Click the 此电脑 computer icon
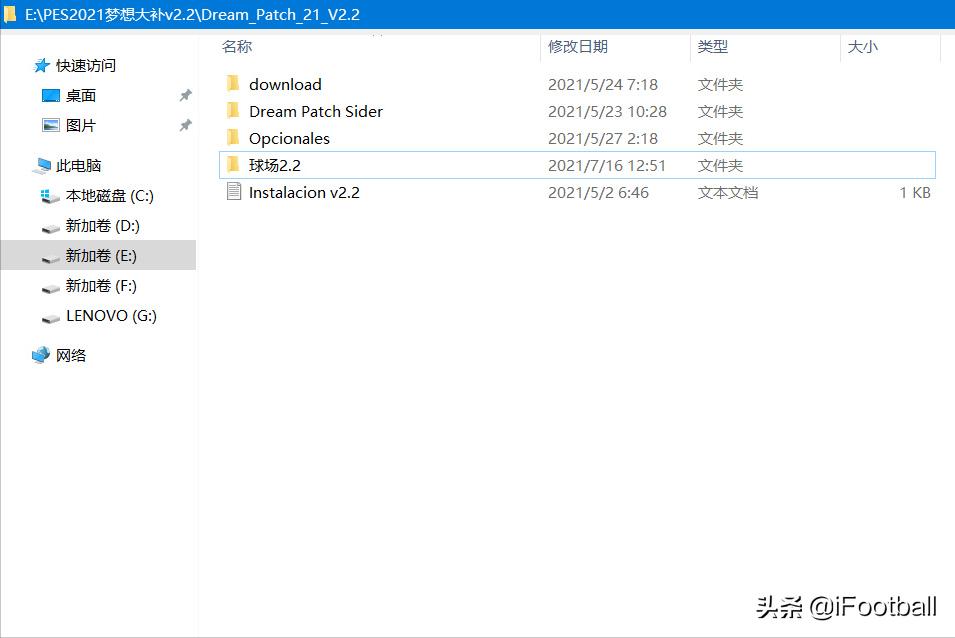Image resolution: width=955 pixels, height=638 pixels. coord(42,166)
